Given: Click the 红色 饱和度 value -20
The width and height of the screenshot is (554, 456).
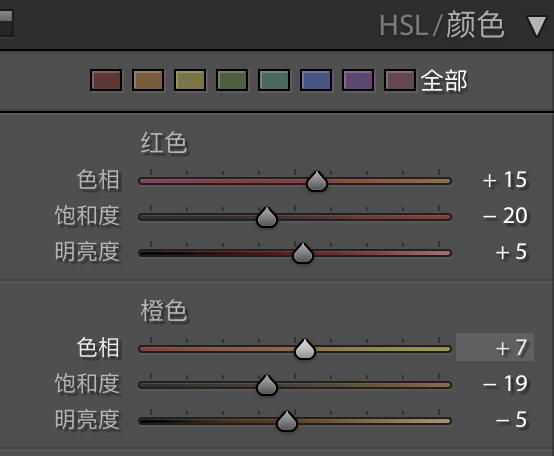Looking at the screenshot, I should [x=505, y=216].
